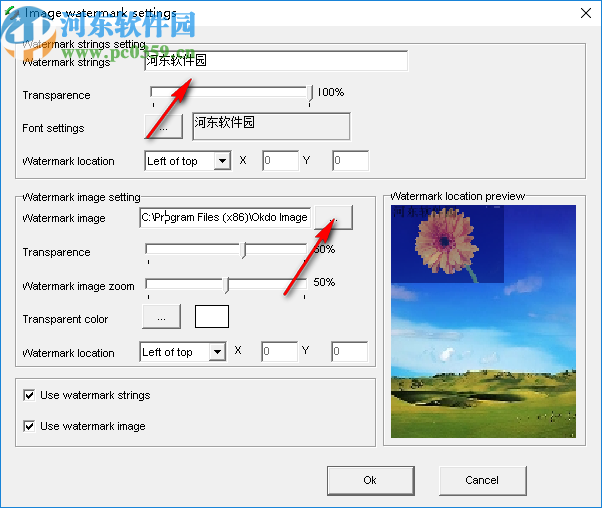Click the white transparent color swatch
The height and width of the screenshot is (508, 602).
coord(212,317)
